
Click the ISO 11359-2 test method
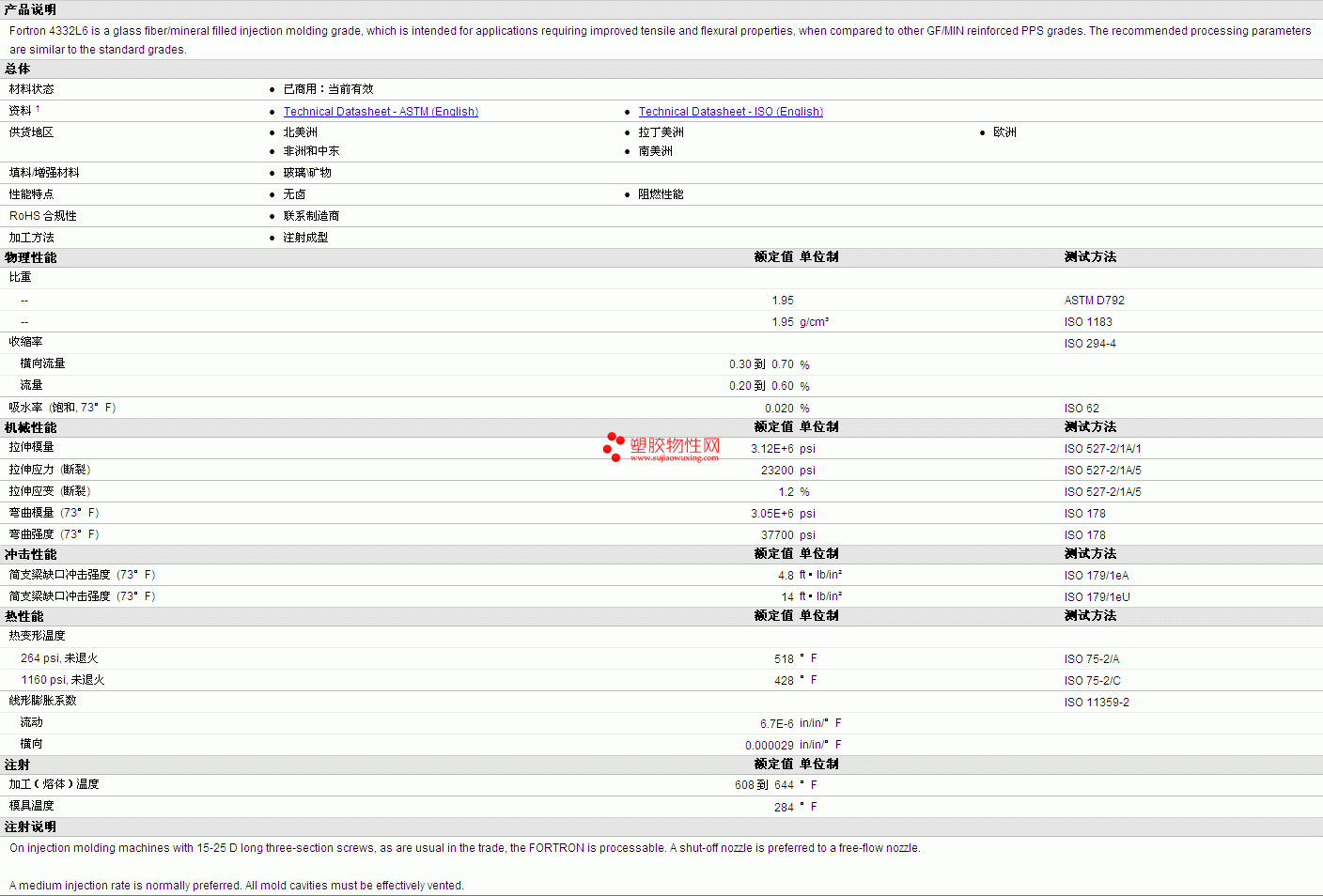coord(1097,703)
